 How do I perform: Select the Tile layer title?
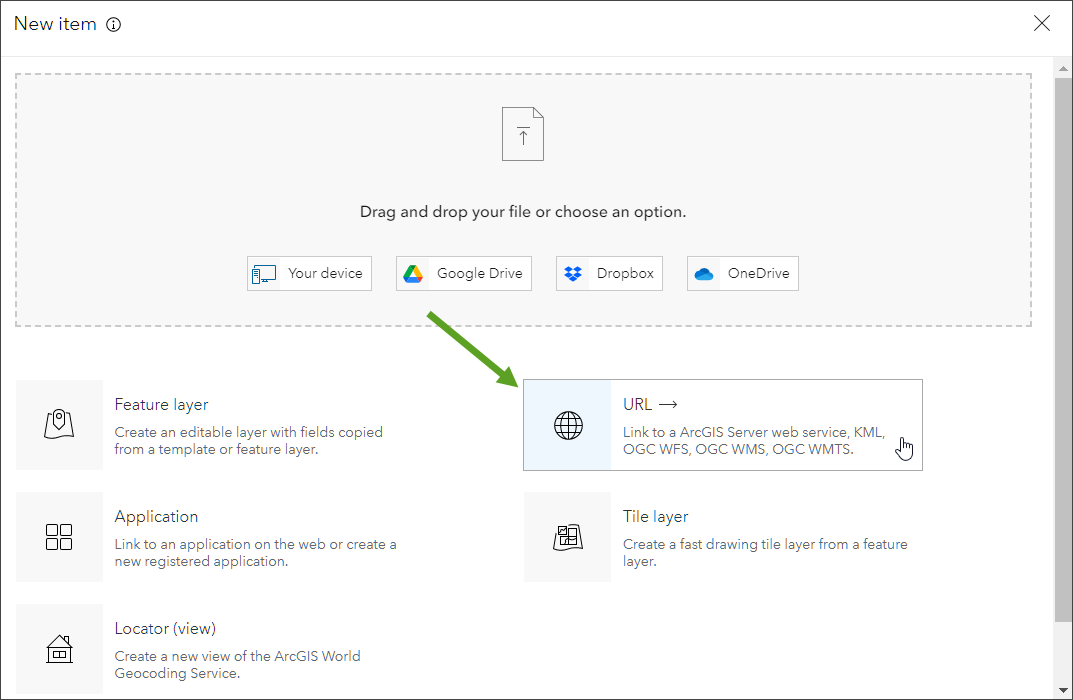655,517
